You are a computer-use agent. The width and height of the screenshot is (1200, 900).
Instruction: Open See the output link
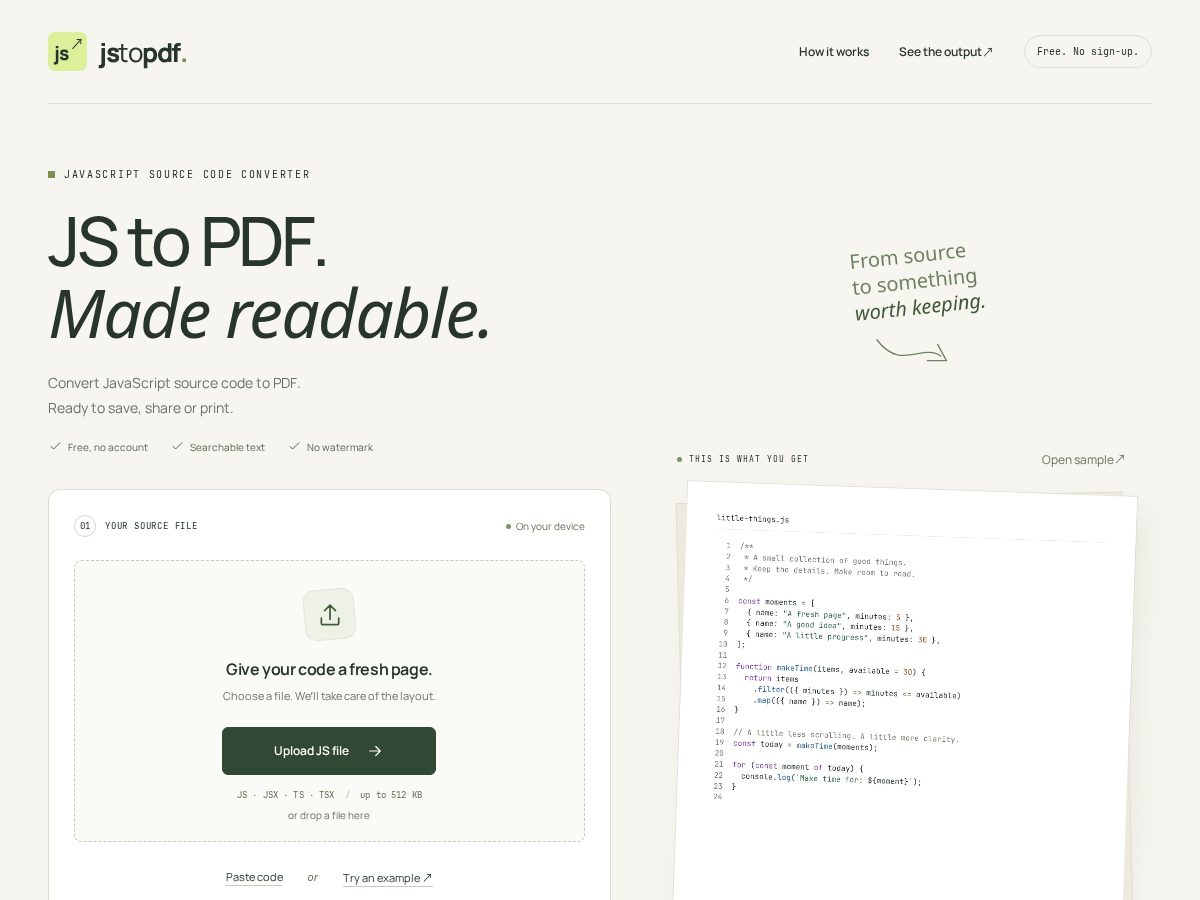click(946, 52)
